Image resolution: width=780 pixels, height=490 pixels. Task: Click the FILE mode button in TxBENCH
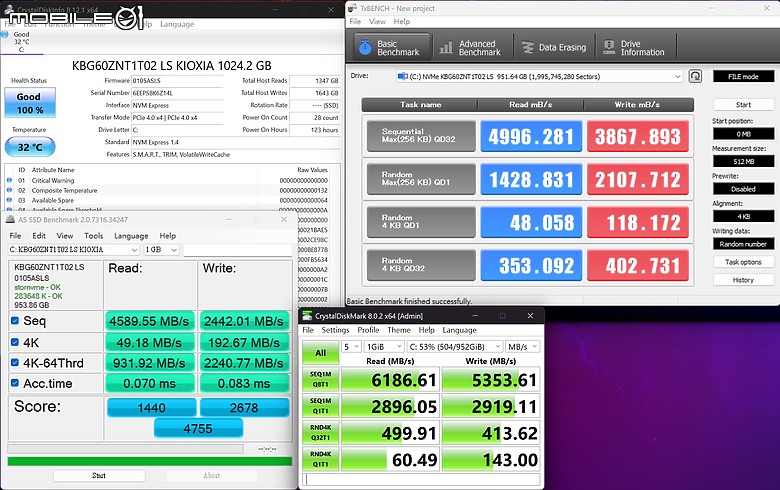[743, 76]
